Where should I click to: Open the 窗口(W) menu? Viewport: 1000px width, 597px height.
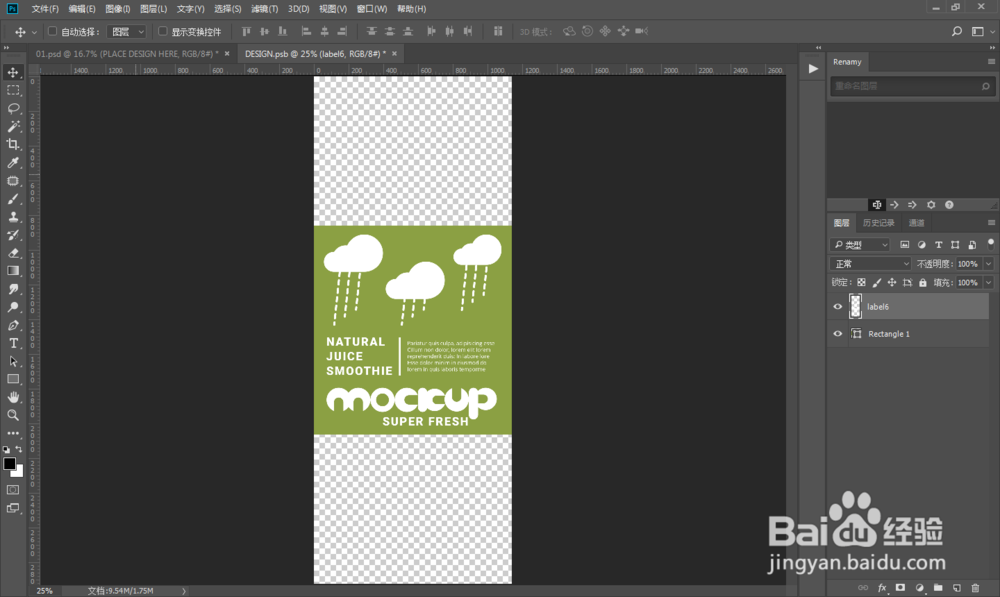pyautogui.click(x=372, y=9)
